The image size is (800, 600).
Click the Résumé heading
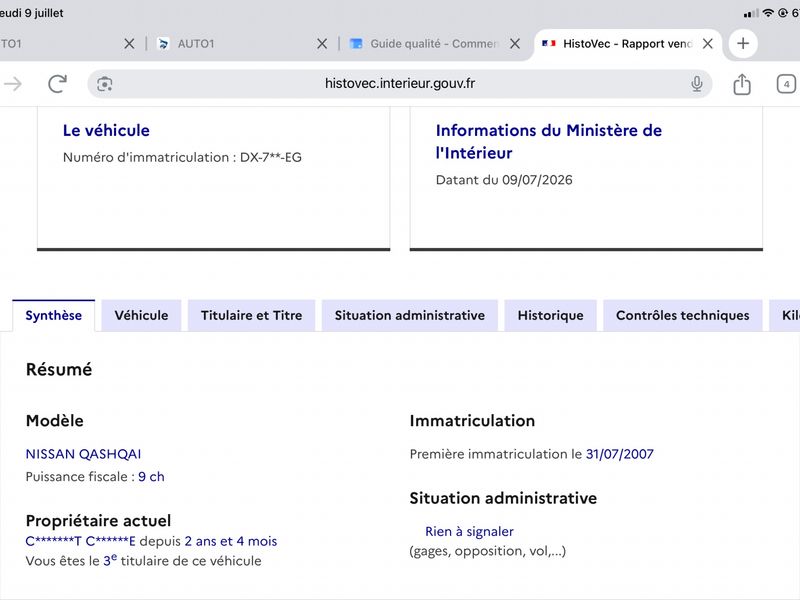click(59, 369)
